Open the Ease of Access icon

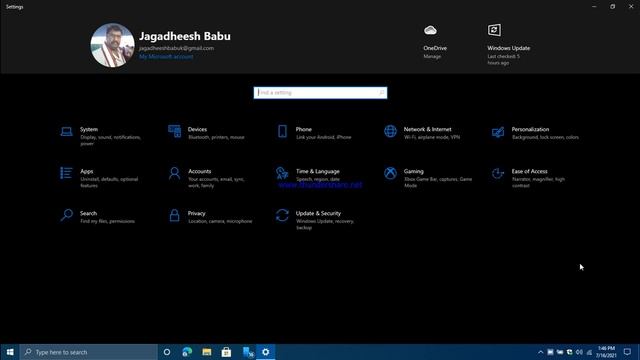click(498, 173)
